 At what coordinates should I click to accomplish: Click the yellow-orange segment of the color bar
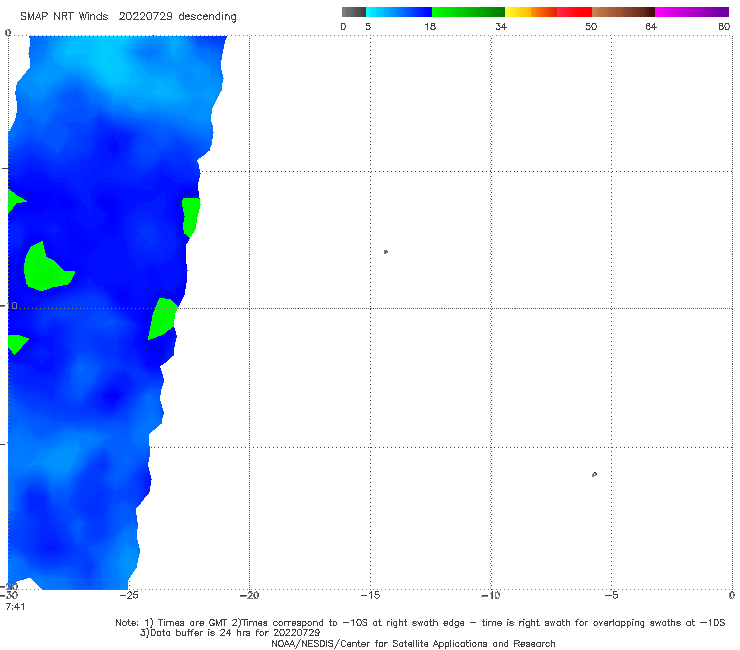pyautogui.click(x=531, y=12)
